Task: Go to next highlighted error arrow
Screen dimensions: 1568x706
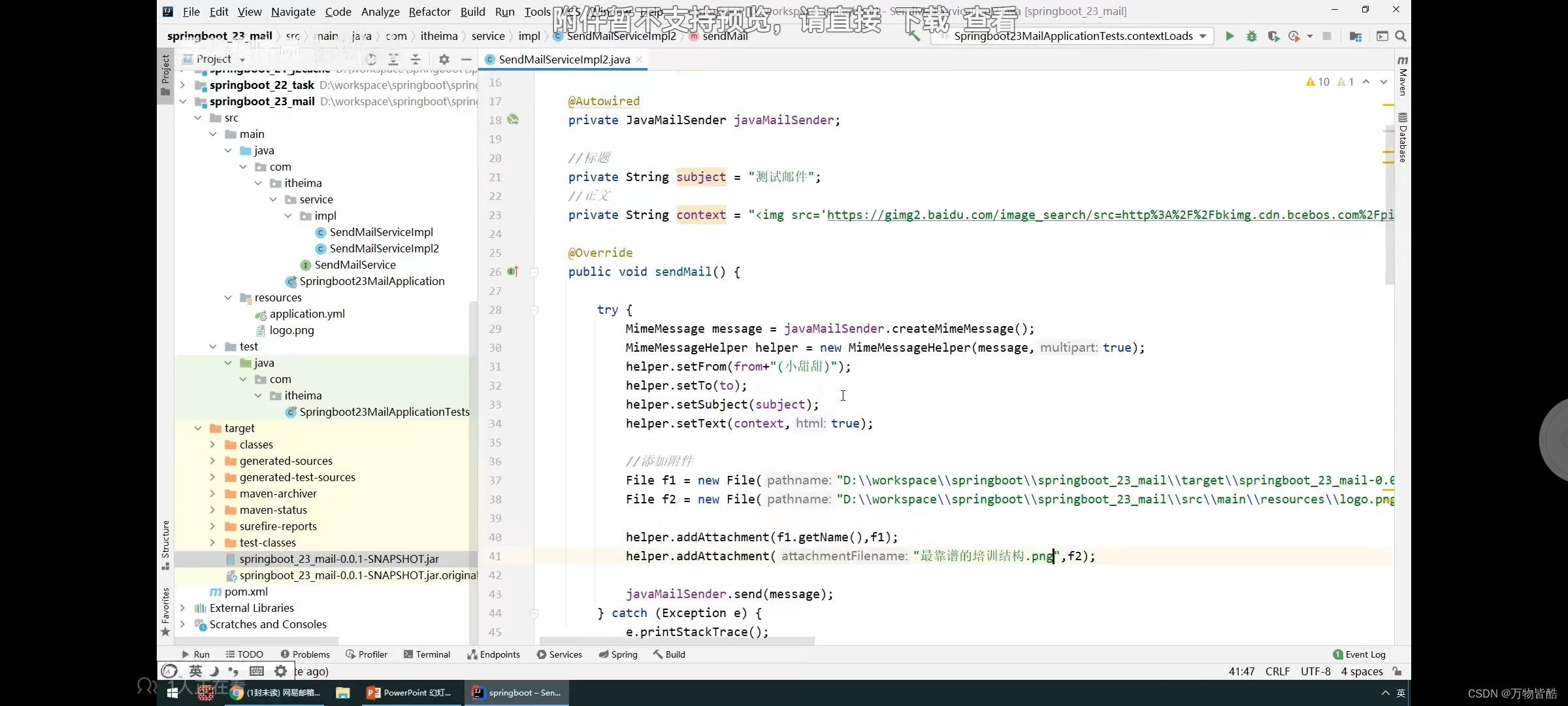Action: coord(1384,82)
